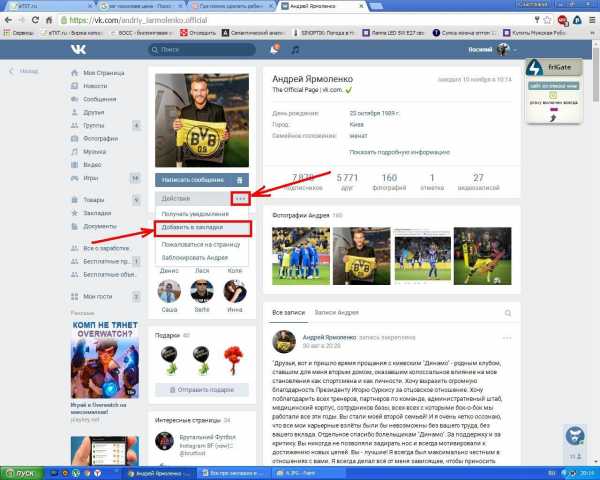Click the browser address bar

[x=293, y=20]
